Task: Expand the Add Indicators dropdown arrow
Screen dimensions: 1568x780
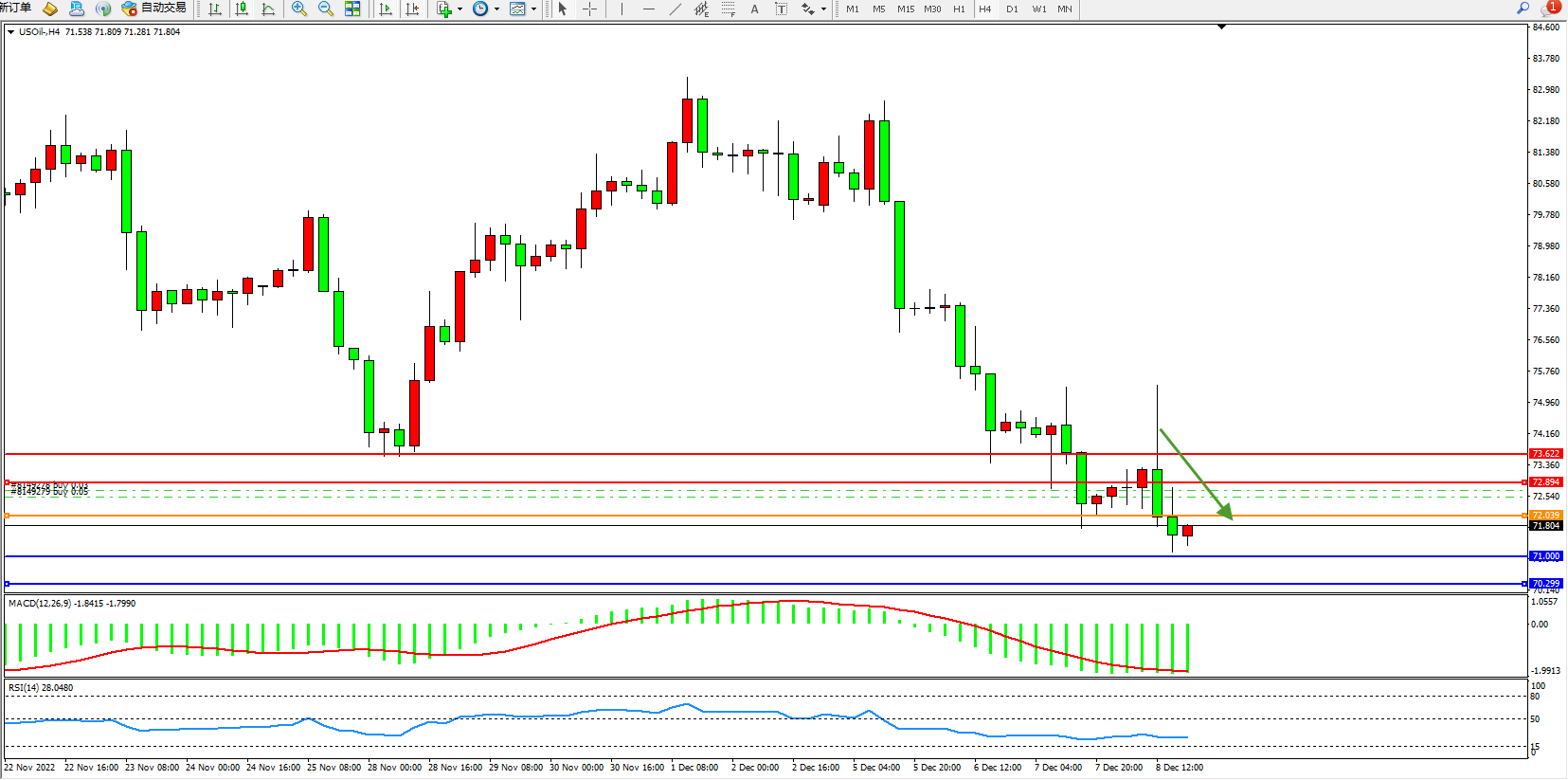Action: 460,9
